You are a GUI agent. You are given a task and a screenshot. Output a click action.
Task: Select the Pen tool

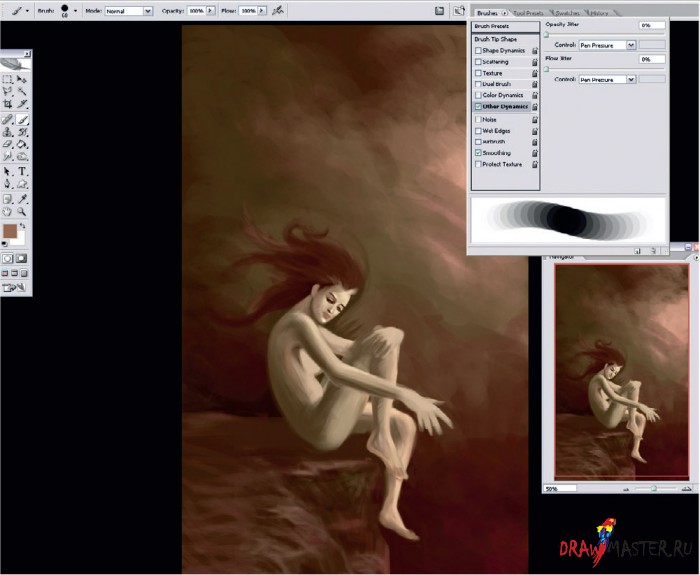pos(8,183)
